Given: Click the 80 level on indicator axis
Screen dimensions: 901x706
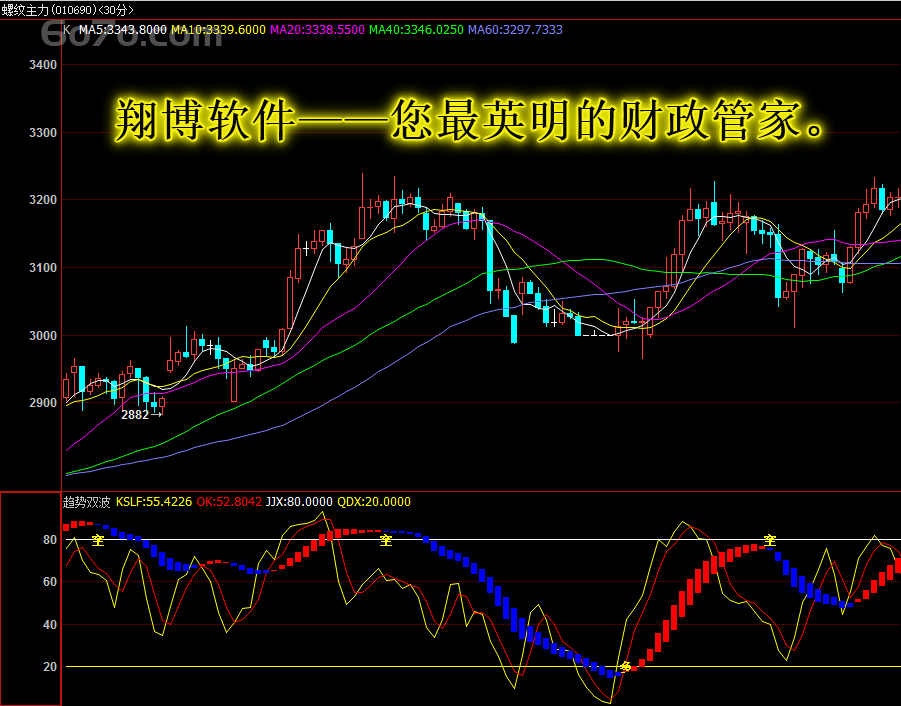Looking at the screenshot, I should point(50,539).
